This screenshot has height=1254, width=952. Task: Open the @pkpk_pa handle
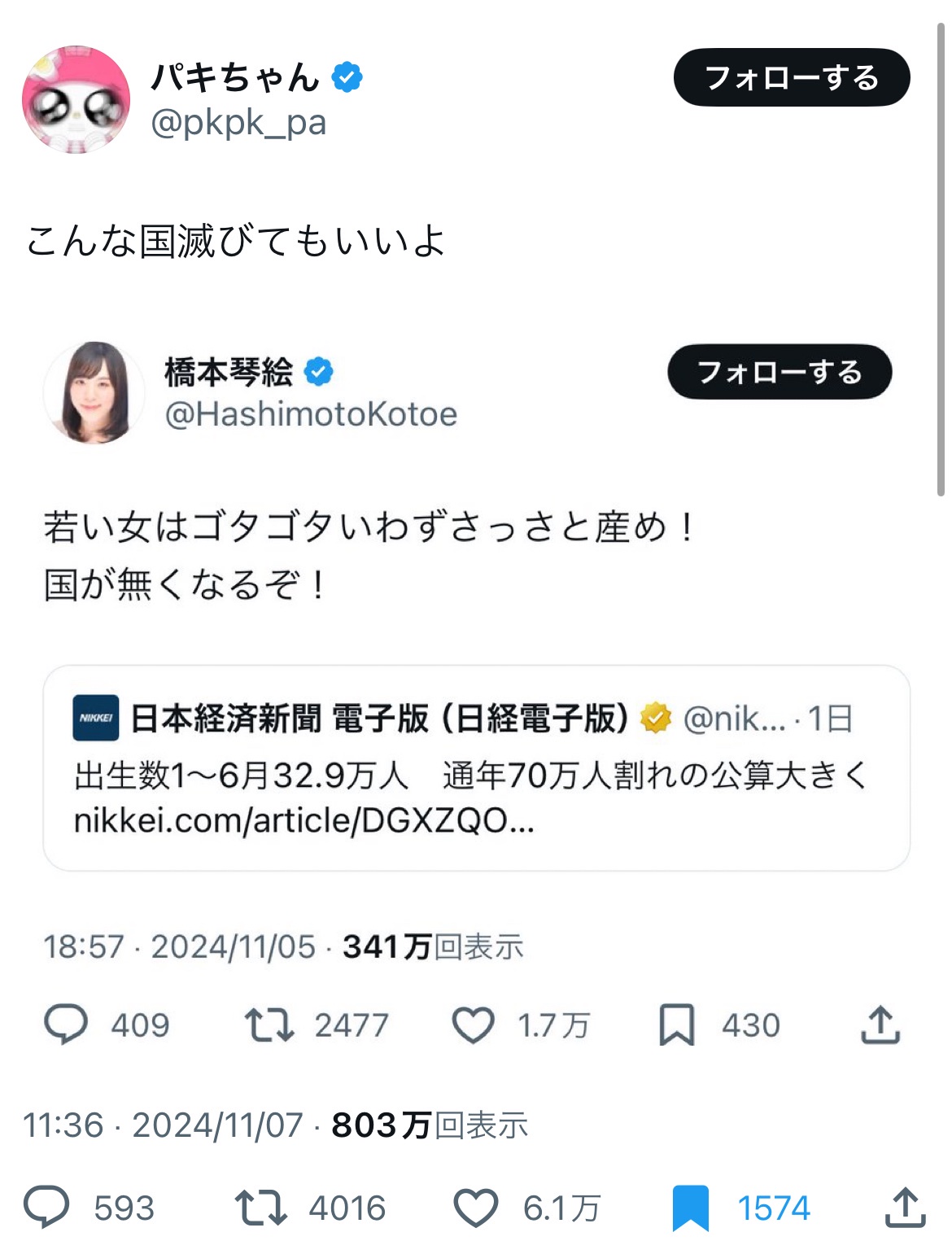pos(238,122)
